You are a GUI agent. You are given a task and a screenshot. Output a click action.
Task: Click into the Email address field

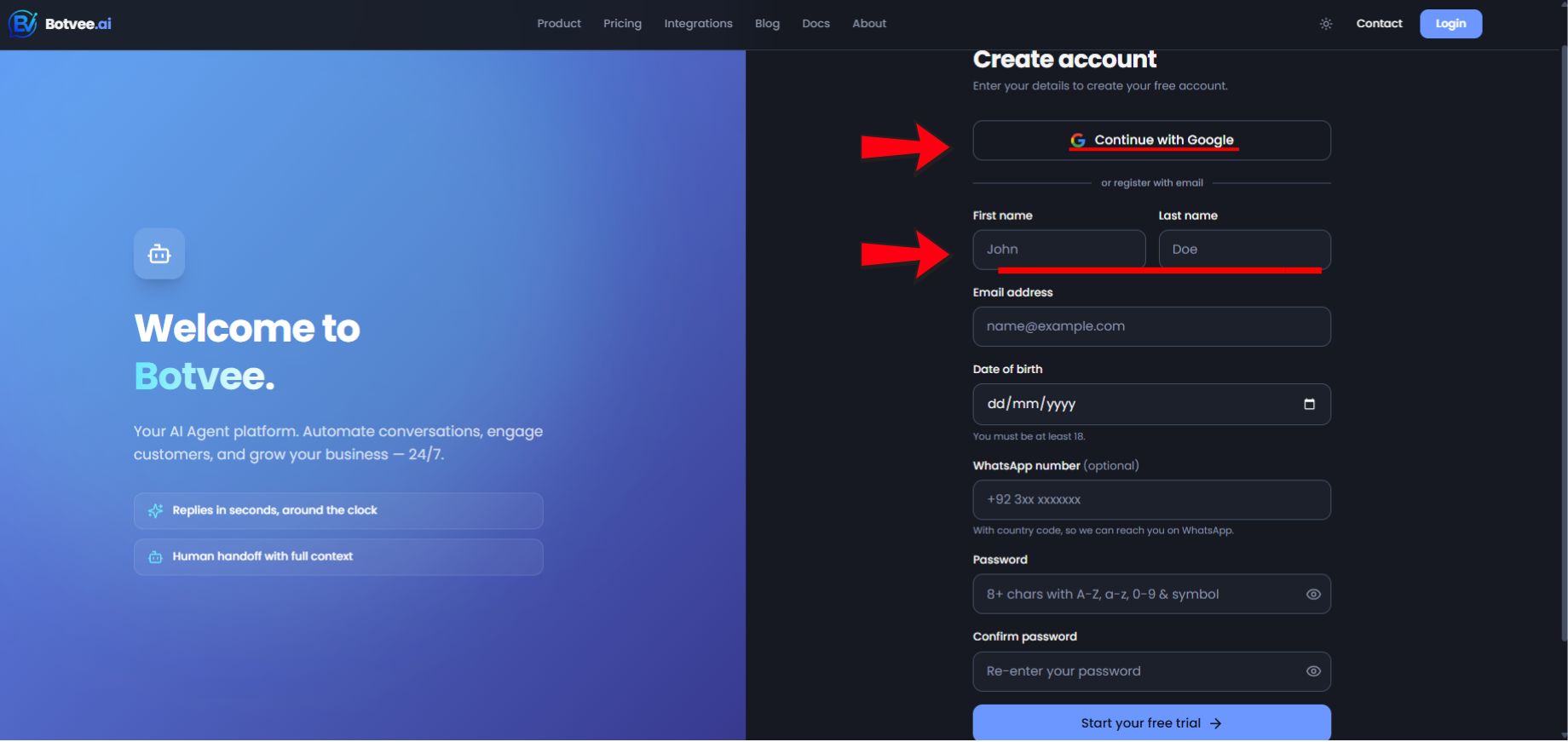click(x=1151, y=326)
